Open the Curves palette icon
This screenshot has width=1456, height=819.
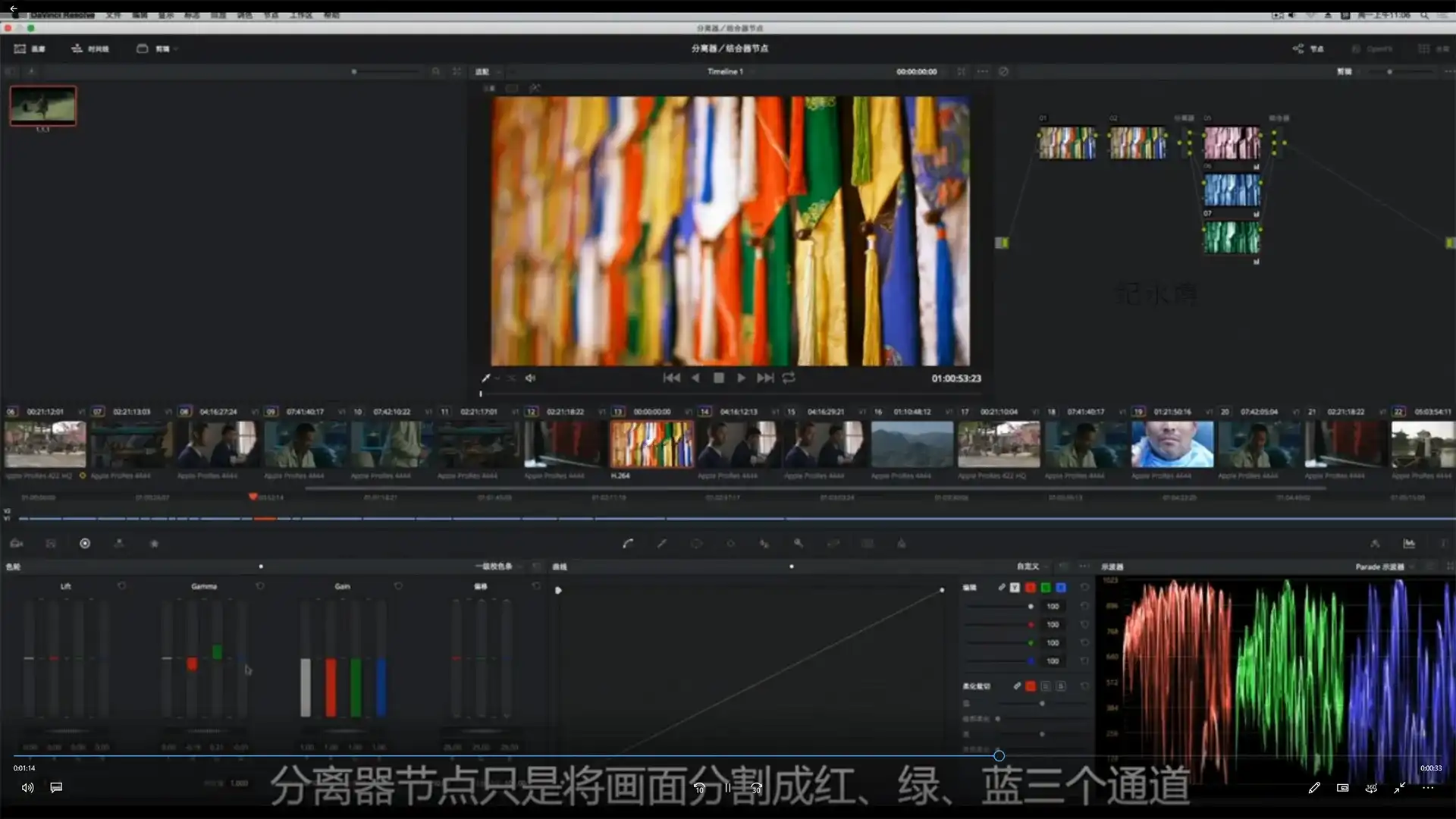[628, 544]
